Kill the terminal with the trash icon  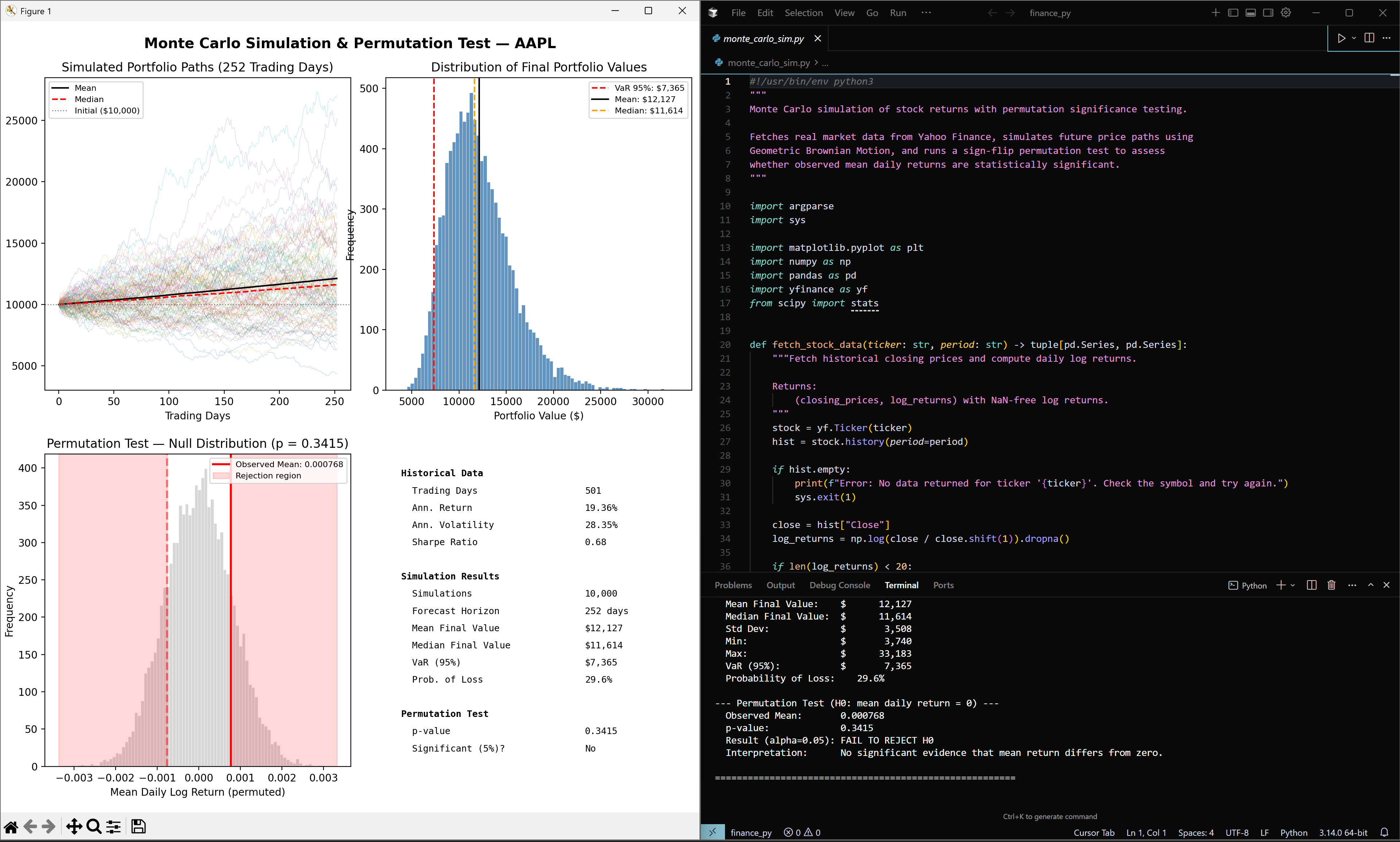click(1331, 585)
